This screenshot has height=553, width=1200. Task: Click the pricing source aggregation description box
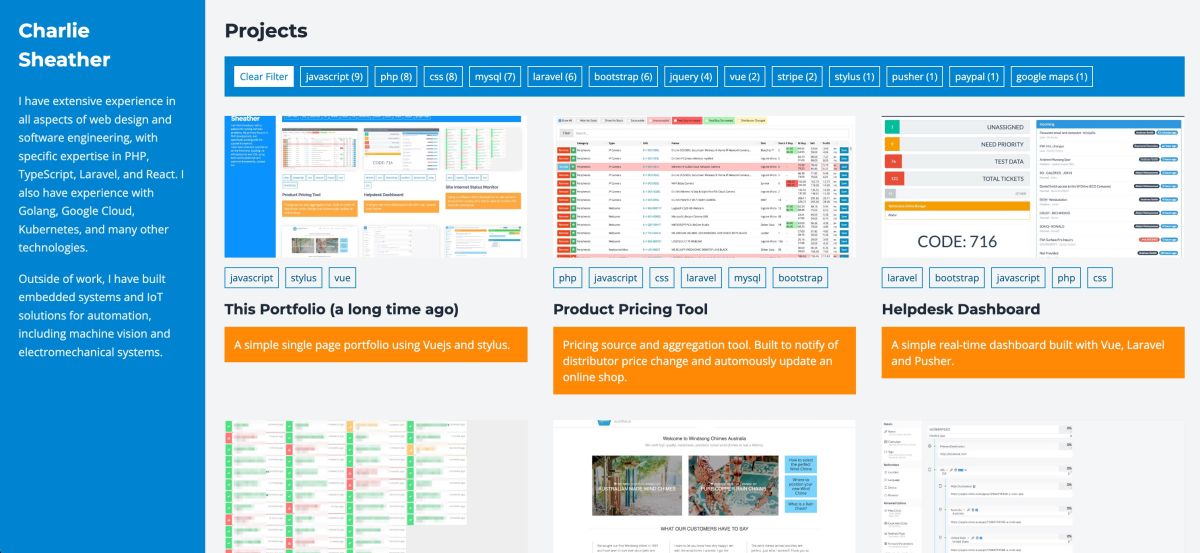click(x=704, y=360)
